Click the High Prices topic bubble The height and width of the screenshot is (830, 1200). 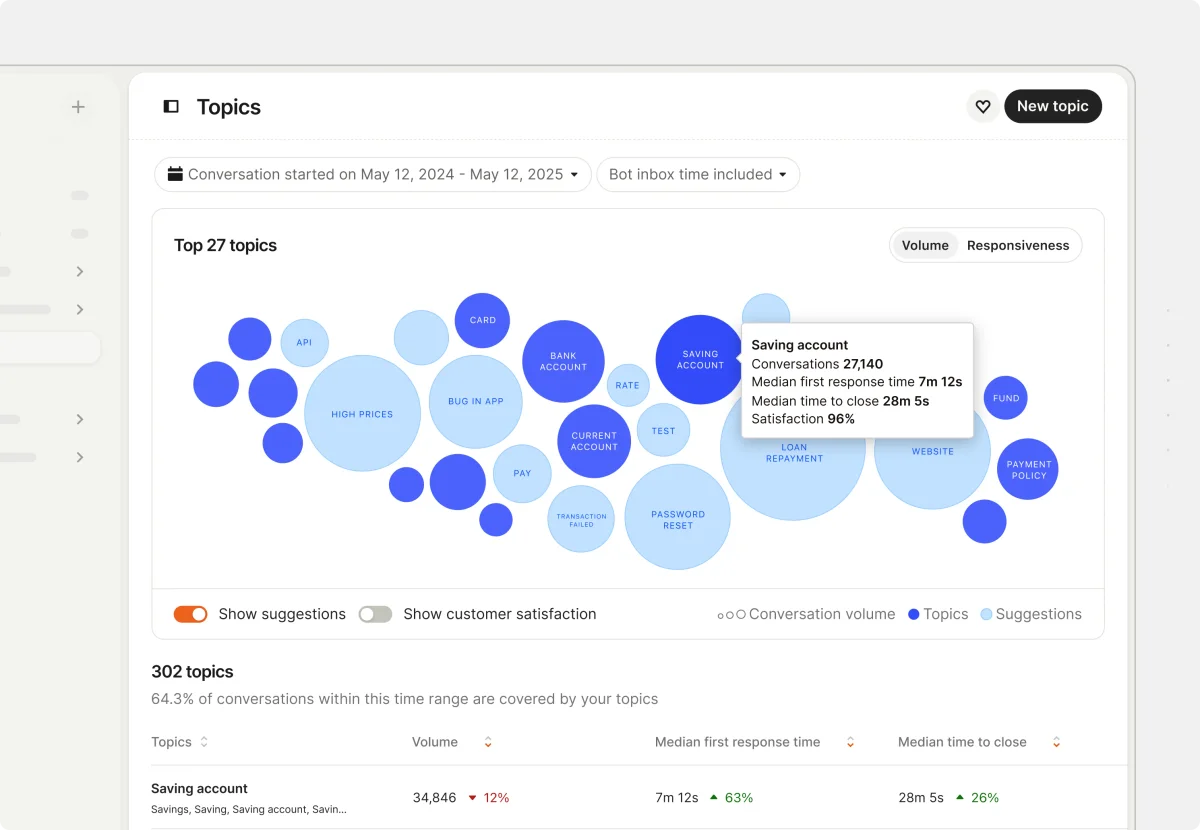[x=362, y=413]
